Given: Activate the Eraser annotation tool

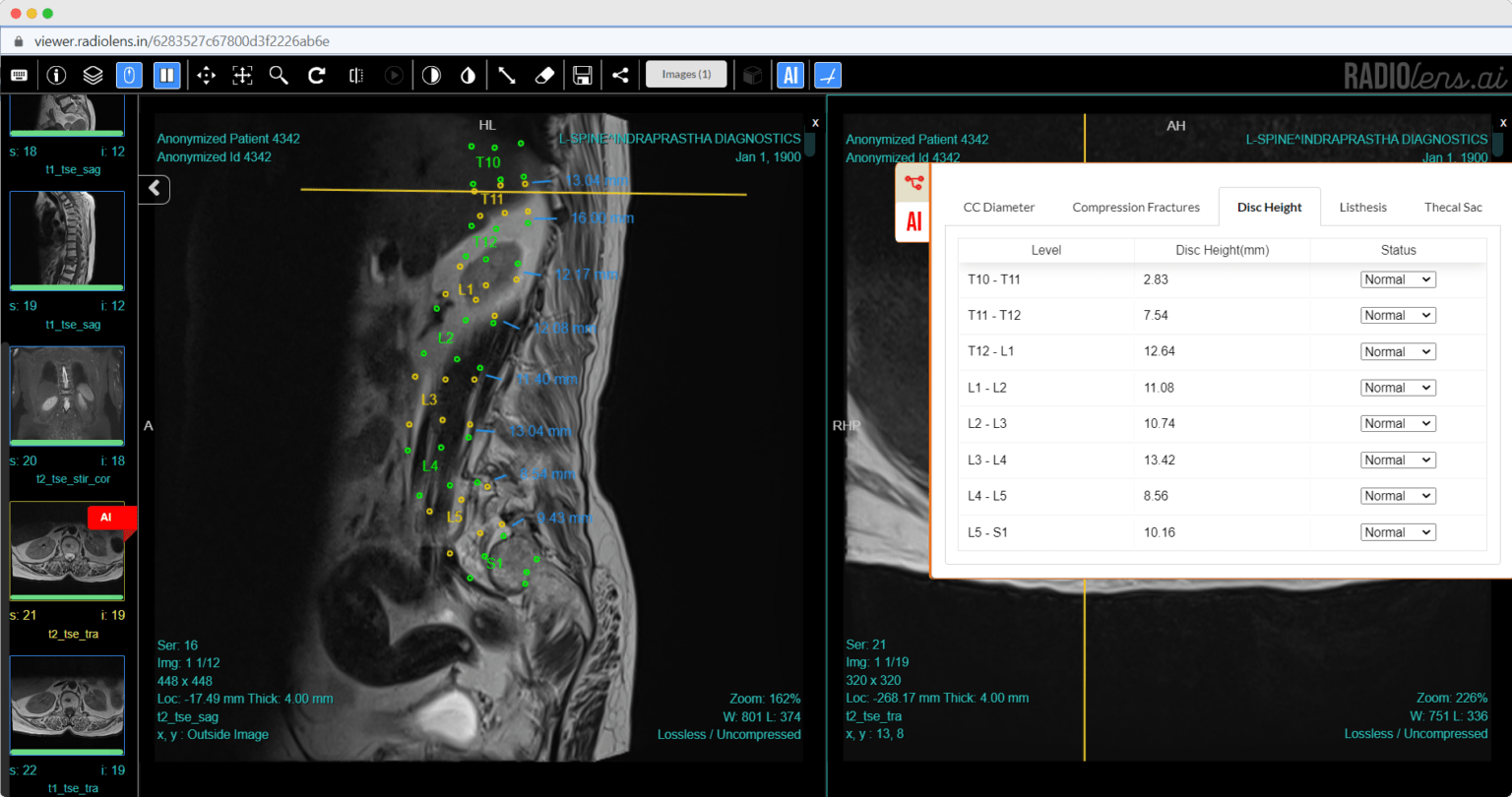Looking at the screenshot, I should pos(543,75).
